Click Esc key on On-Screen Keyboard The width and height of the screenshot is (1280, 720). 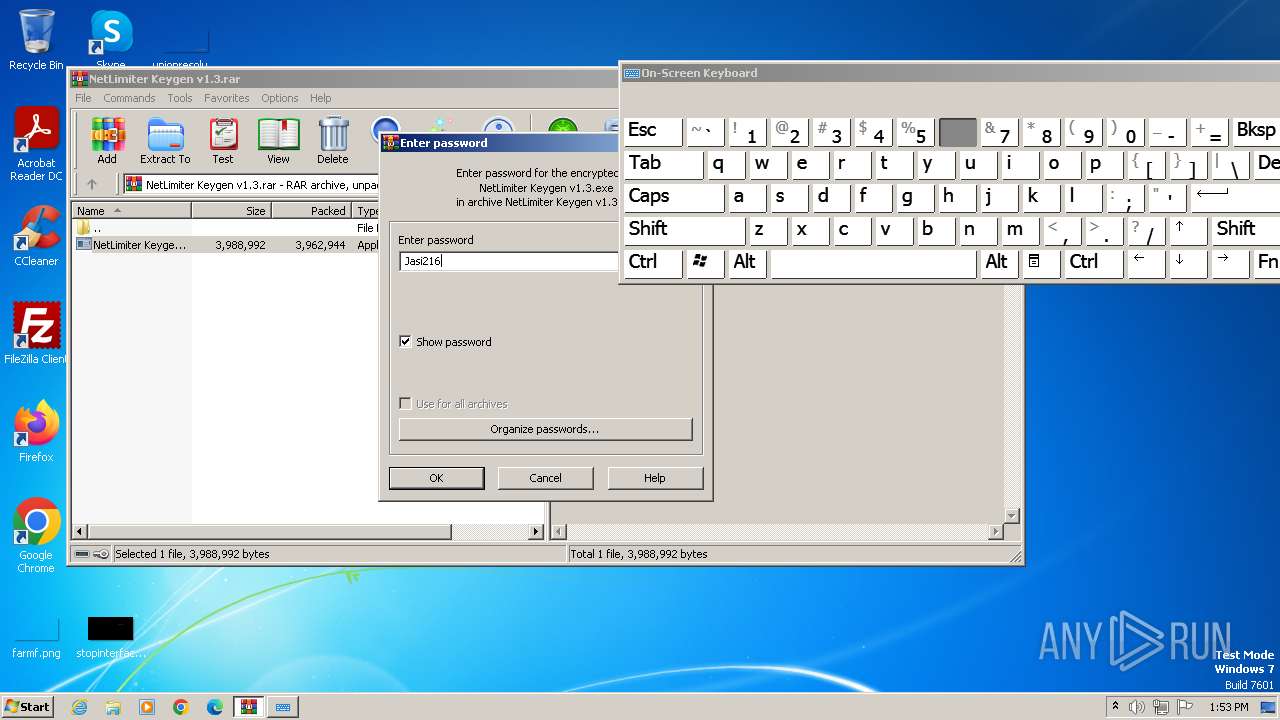point(653,131)
